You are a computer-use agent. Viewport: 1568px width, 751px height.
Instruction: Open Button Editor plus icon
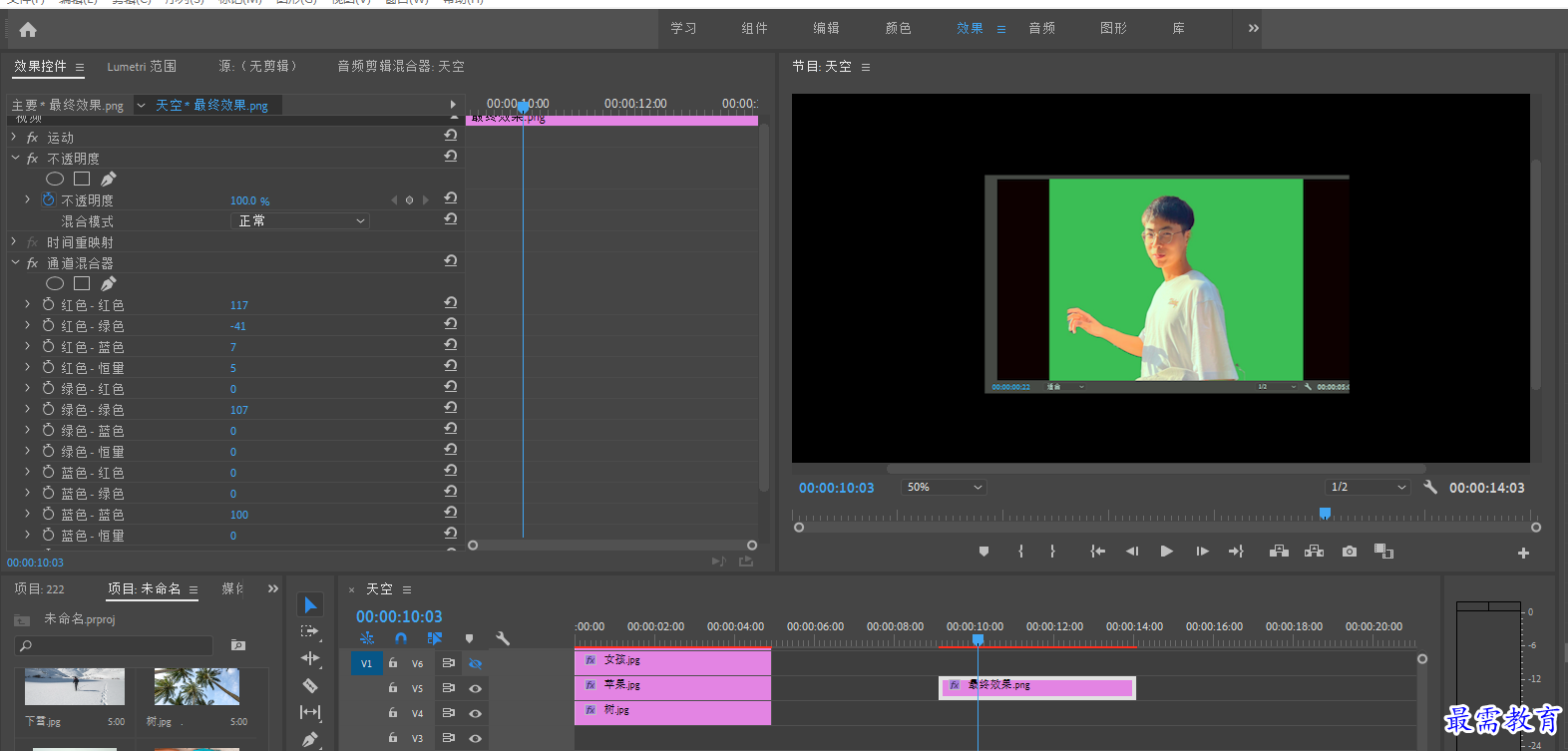pos(1523,553)
